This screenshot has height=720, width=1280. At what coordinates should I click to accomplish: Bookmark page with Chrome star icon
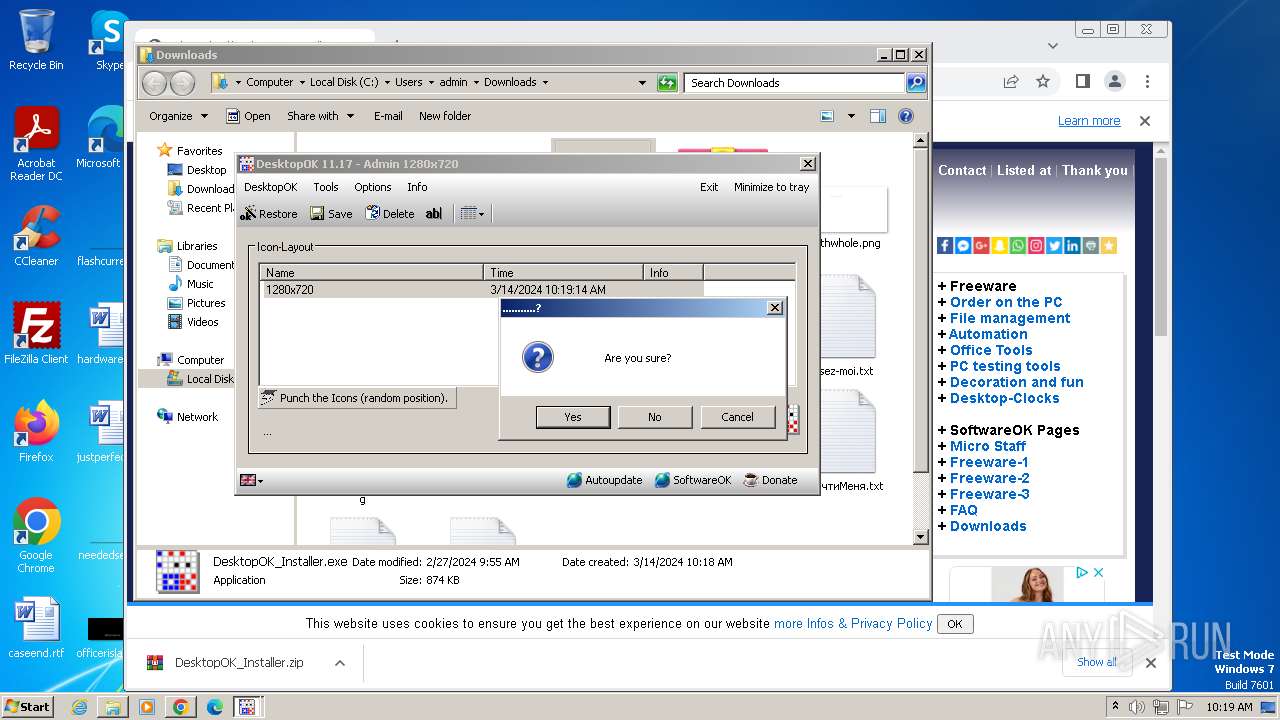[1043, 81]
